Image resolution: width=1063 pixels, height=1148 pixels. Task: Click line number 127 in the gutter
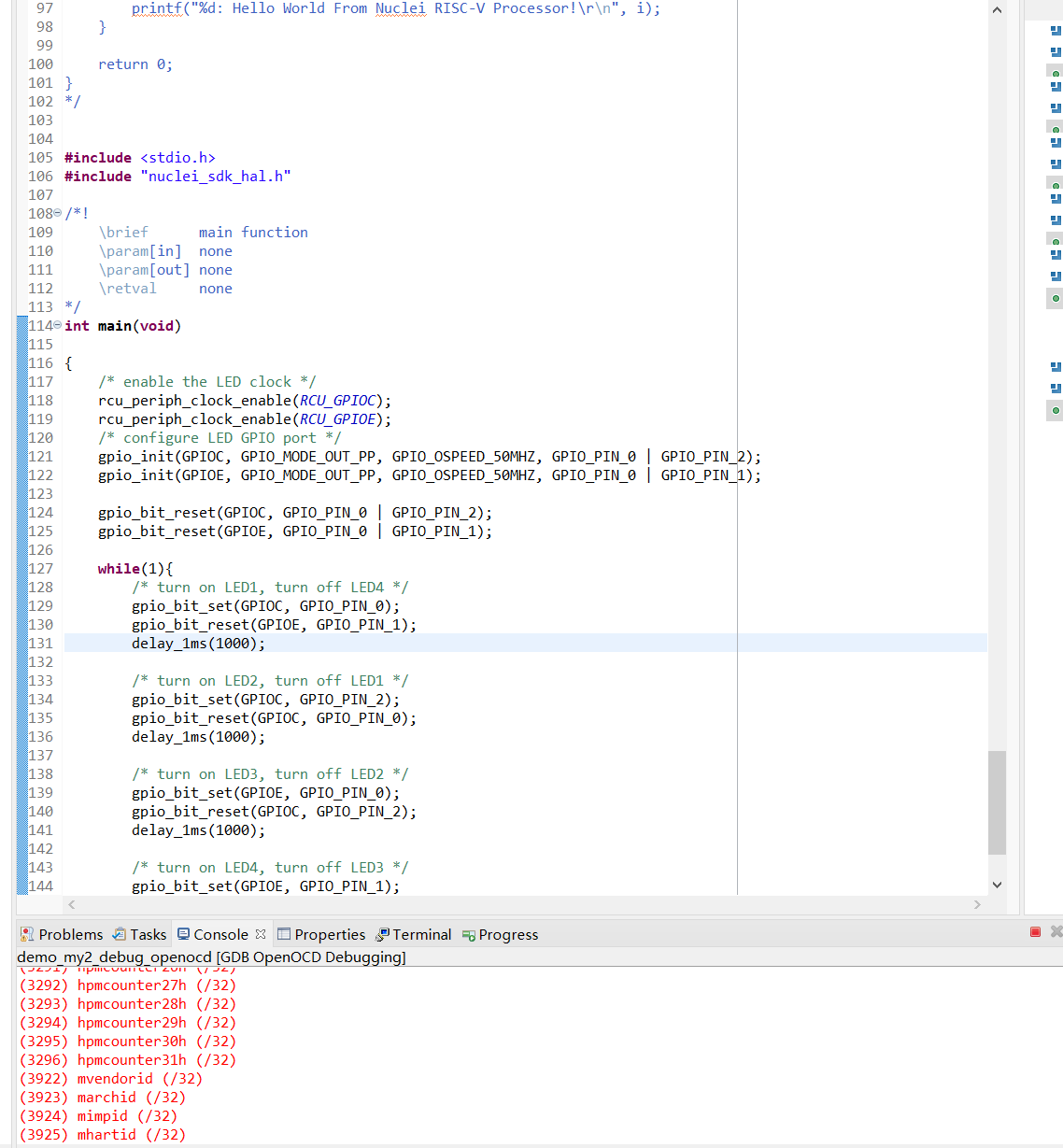pyautogui.click(x=41, y=568)
